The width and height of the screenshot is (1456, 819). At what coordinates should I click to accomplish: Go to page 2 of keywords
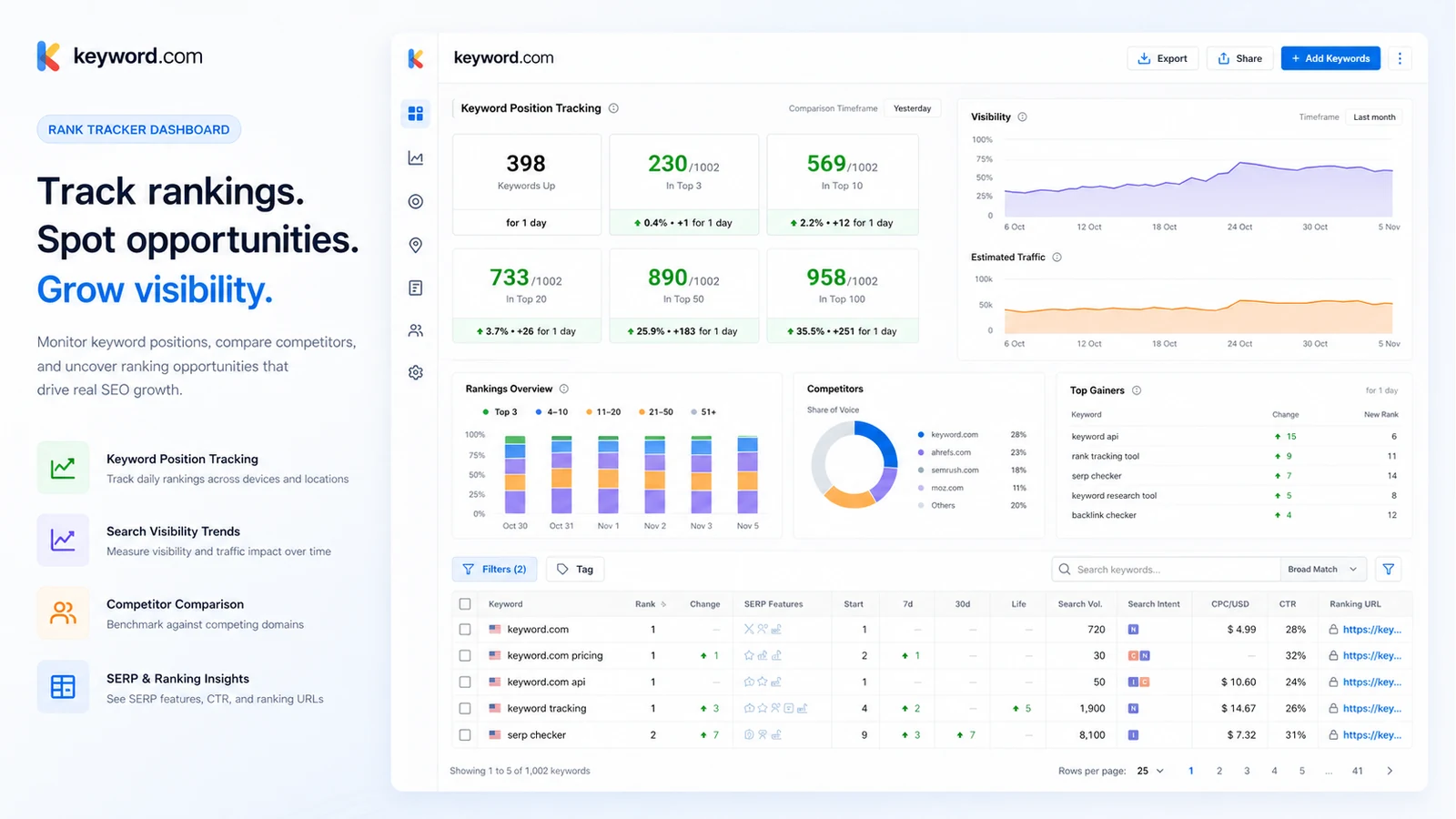[1219, 771]
